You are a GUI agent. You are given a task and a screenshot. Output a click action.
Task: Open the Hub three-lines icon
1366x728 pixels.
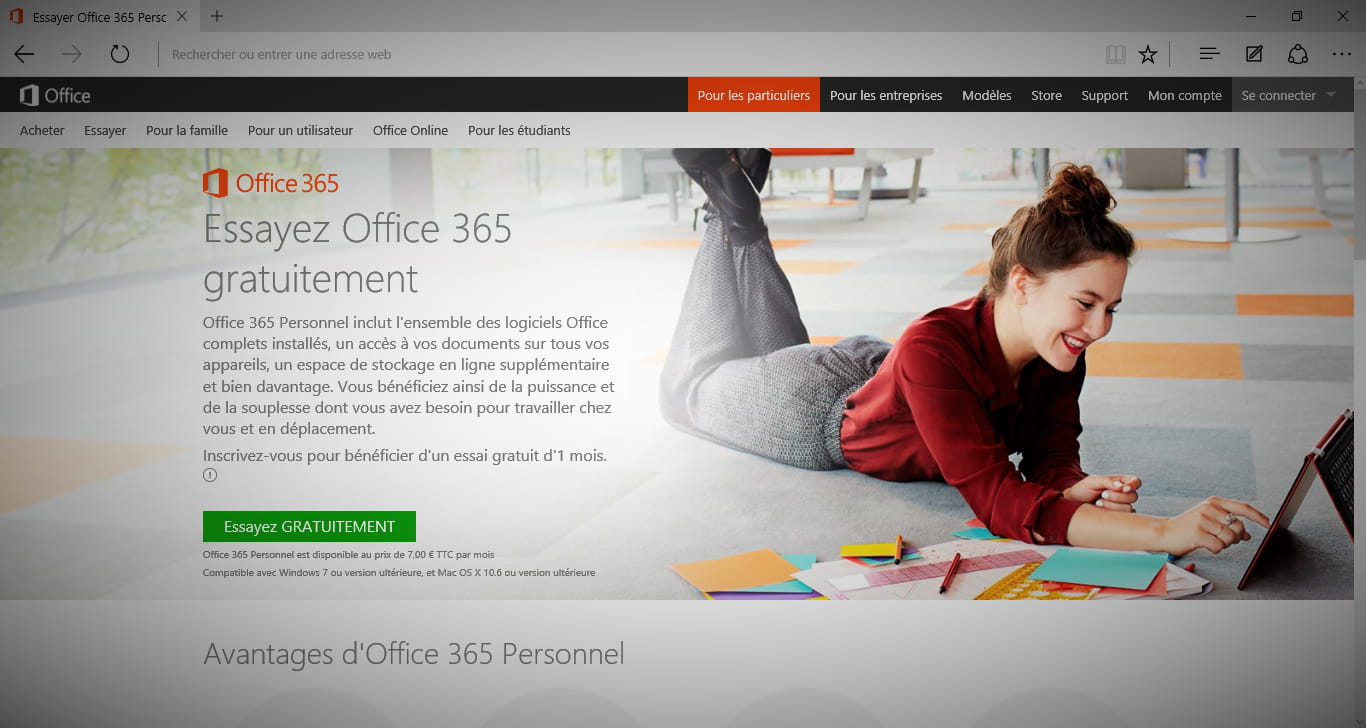coord(1209,55)
